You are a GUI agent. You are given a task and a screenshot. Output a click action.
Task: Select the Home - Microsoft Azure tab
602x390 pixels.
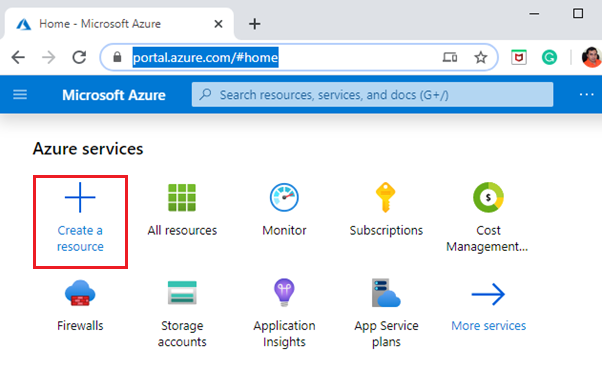(x=119, y=24)
